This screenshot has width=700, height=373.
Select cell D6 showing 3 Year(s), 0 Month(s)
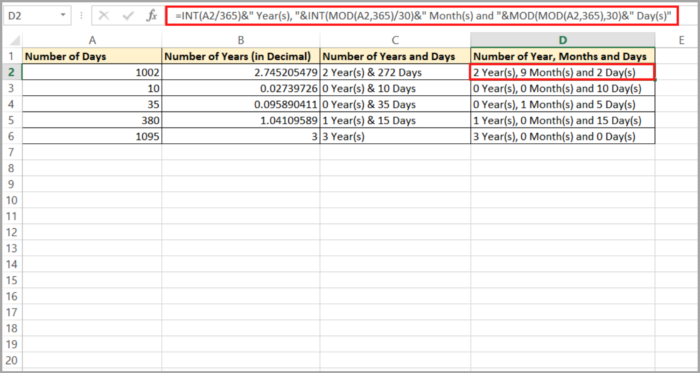coord(563,137)
